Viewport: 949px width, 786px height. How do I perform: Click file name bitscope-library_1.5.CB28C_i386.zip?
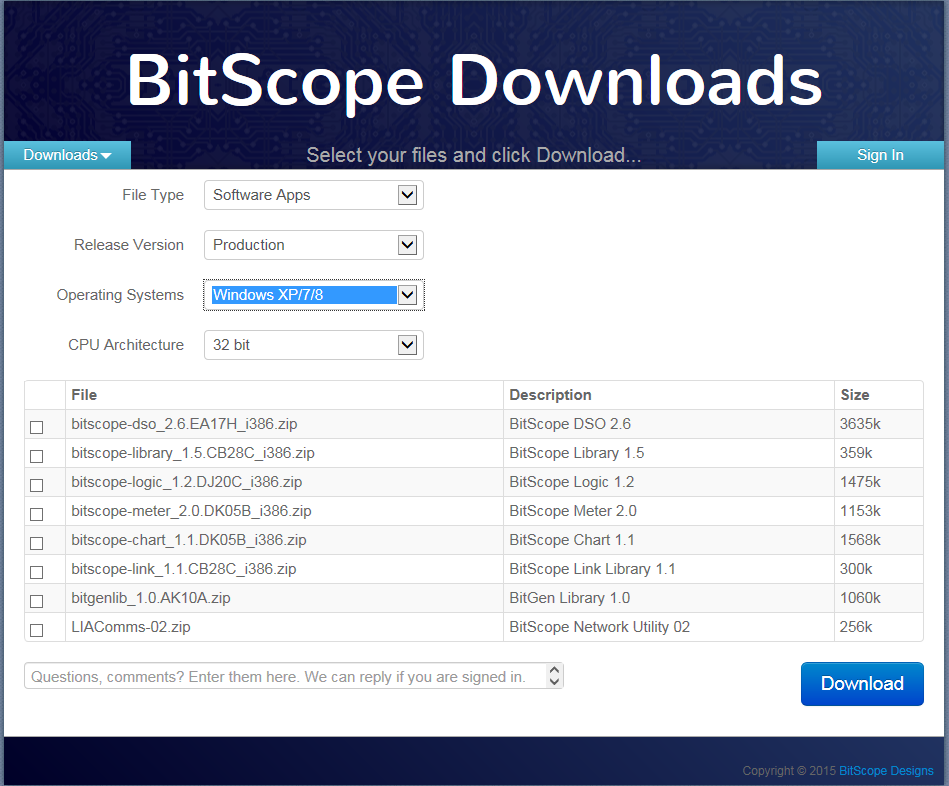click(192, 453)
